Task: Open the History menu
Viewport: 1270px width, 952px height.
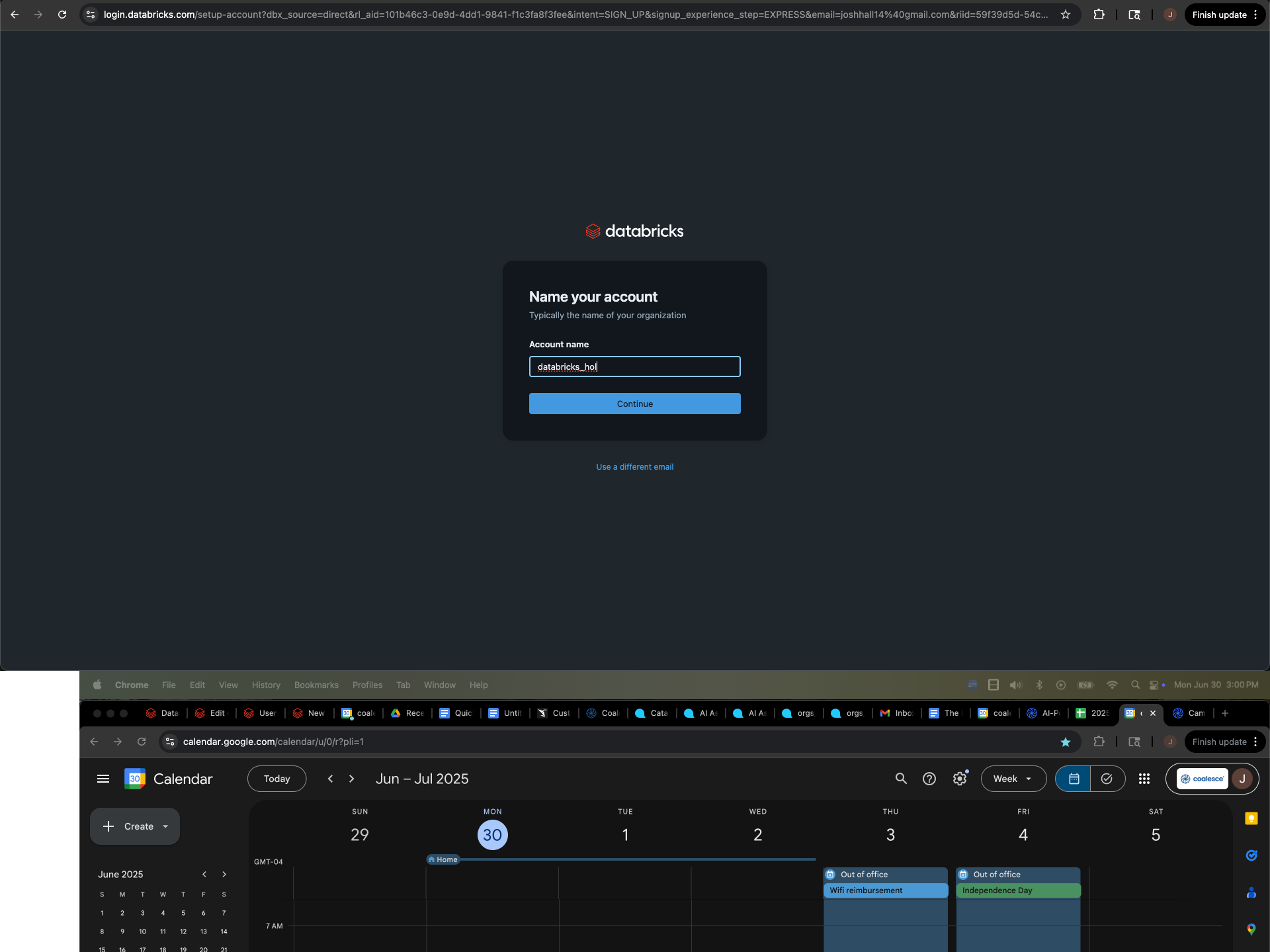Action: click(x=266, y=685)
